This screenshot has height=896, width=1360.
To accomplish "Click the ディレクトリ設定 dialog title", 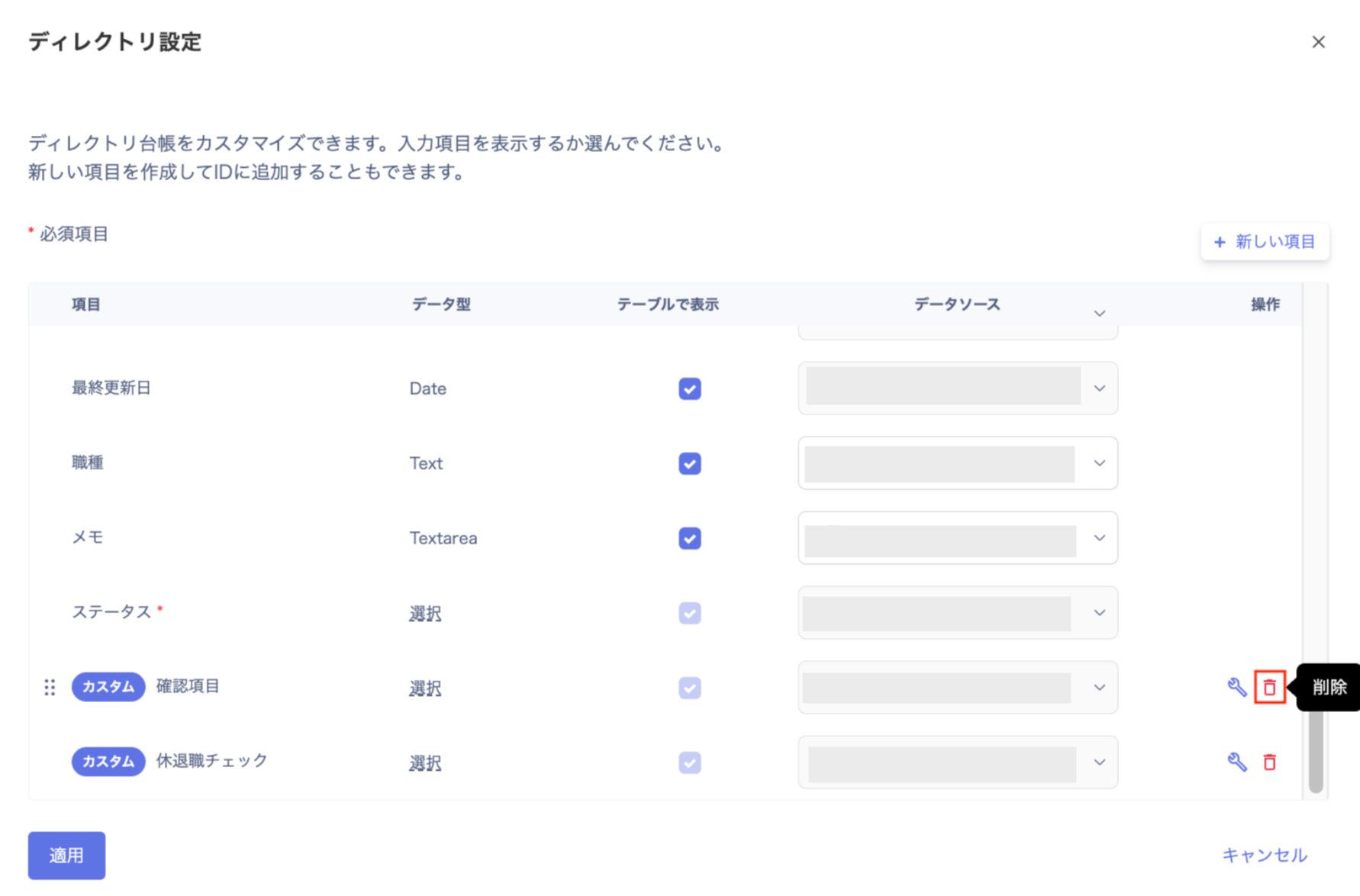I will pyautogui.click(x=114, y=42).
